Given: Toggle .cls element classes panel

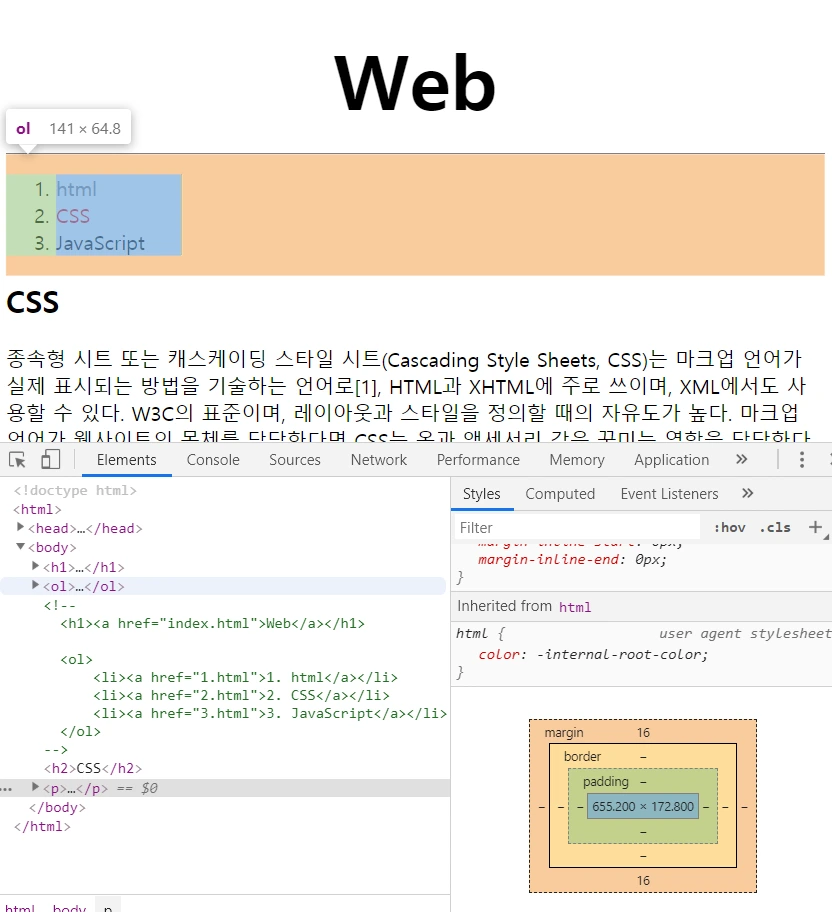Looking at the screenshot, I should (775, 528).
